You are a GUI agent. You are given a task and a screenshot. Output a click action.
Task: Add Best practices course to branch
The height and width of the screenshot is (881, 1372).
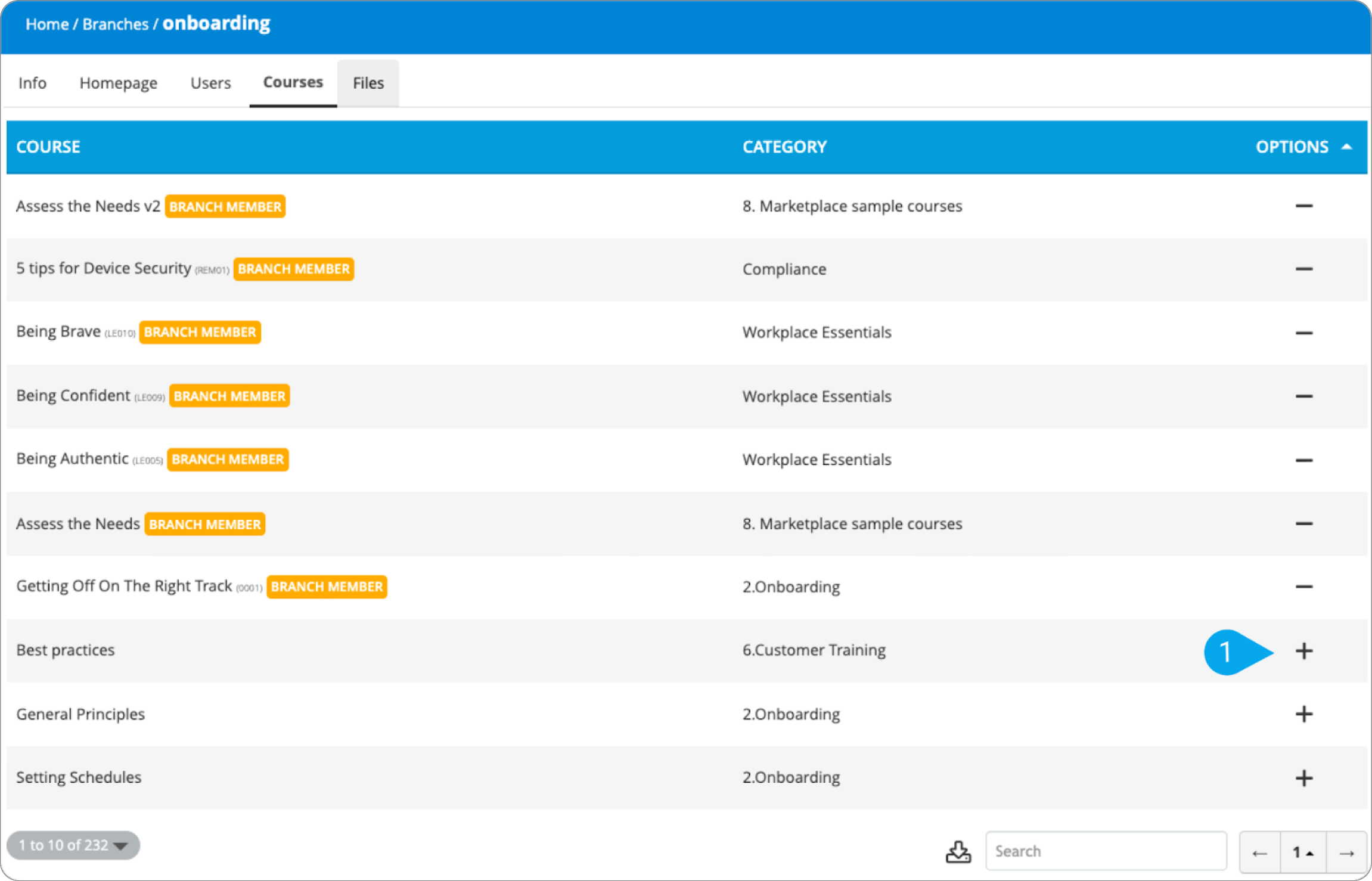[1303, 650]
